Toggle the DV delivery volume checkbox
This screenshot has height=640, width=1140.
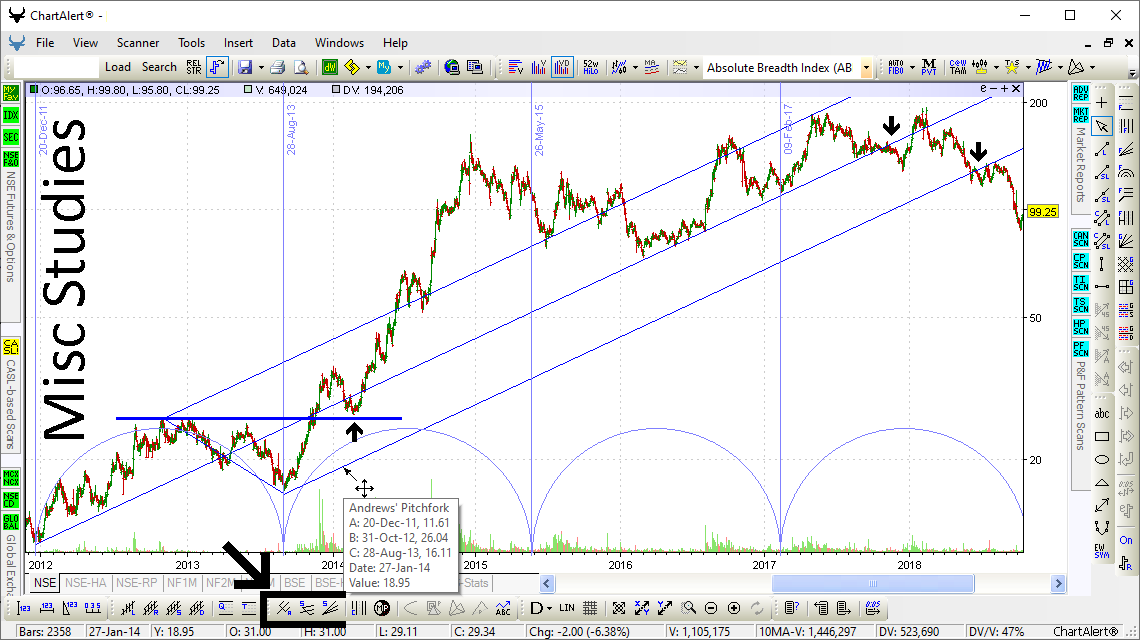(335, 90)
